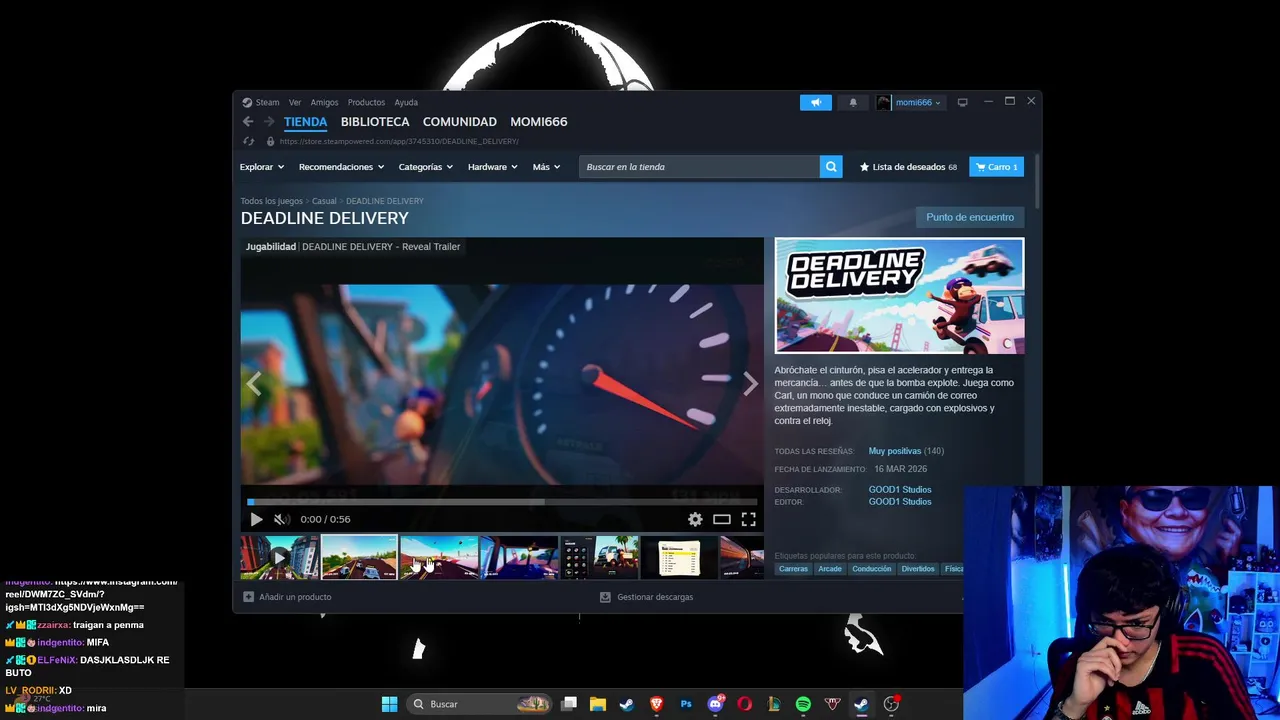Click Todos los juegos breadcrumb
This screenshot has width=1280, height=720.
(x=271, y=201)
